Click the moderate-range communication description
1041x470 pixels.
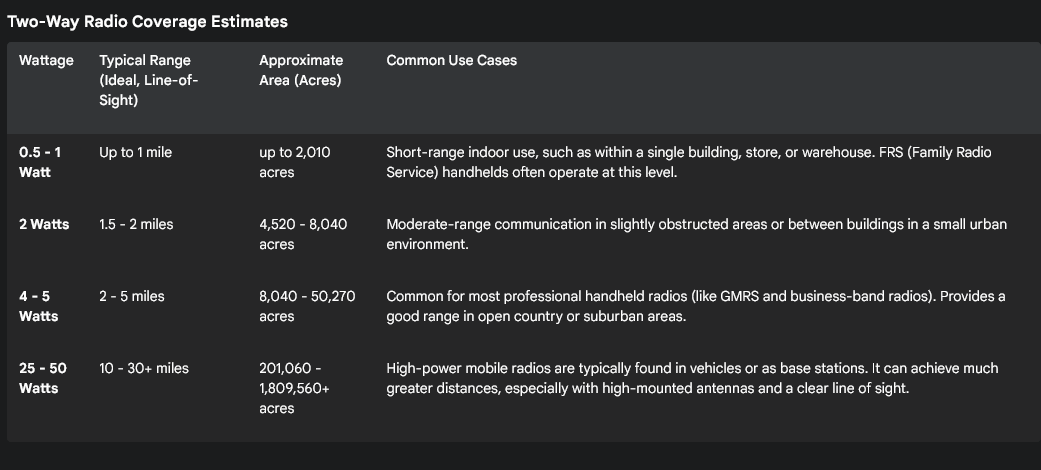[696, 234]
